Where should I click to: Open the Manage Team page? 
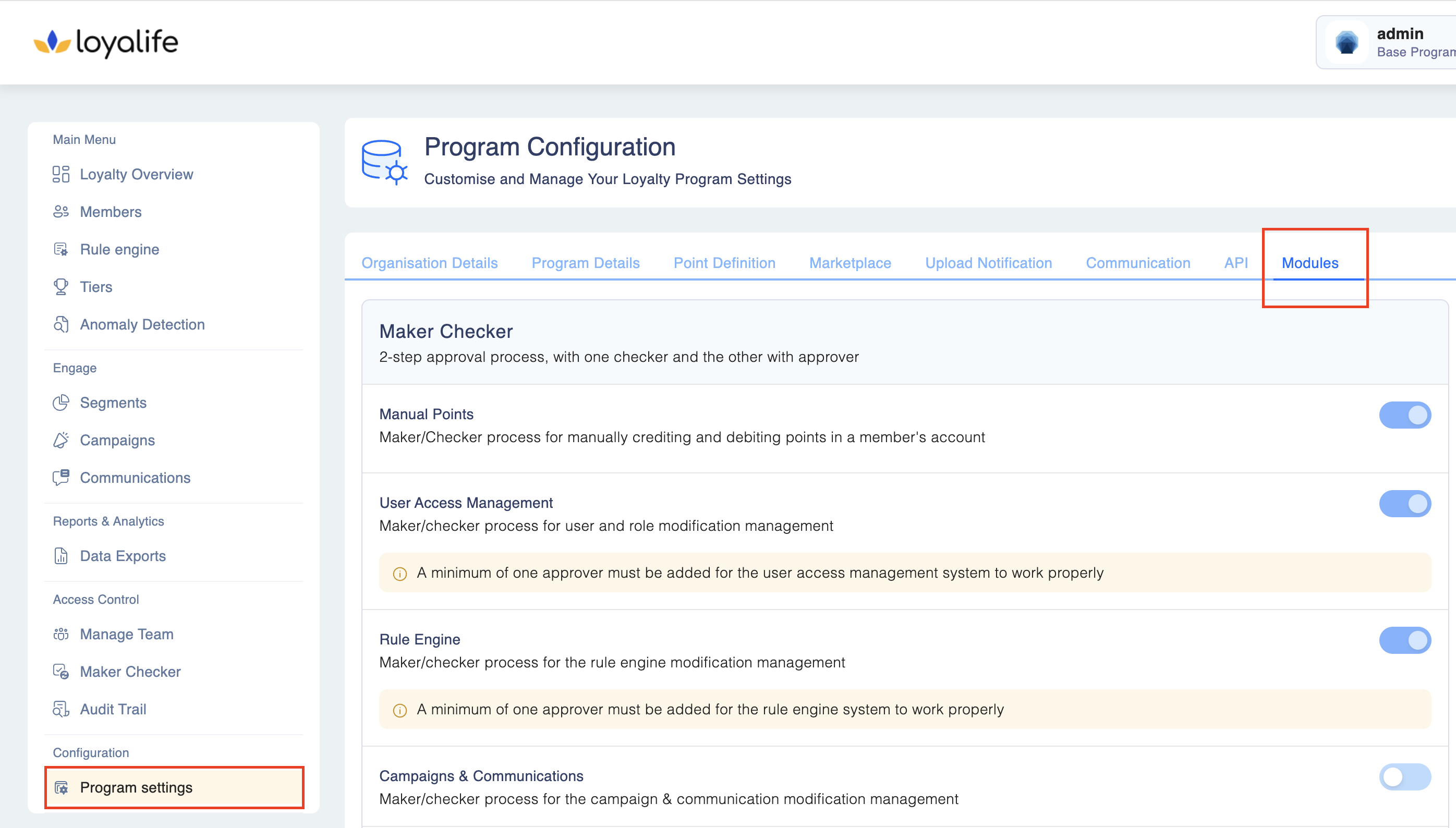click(x=126, y=634)
